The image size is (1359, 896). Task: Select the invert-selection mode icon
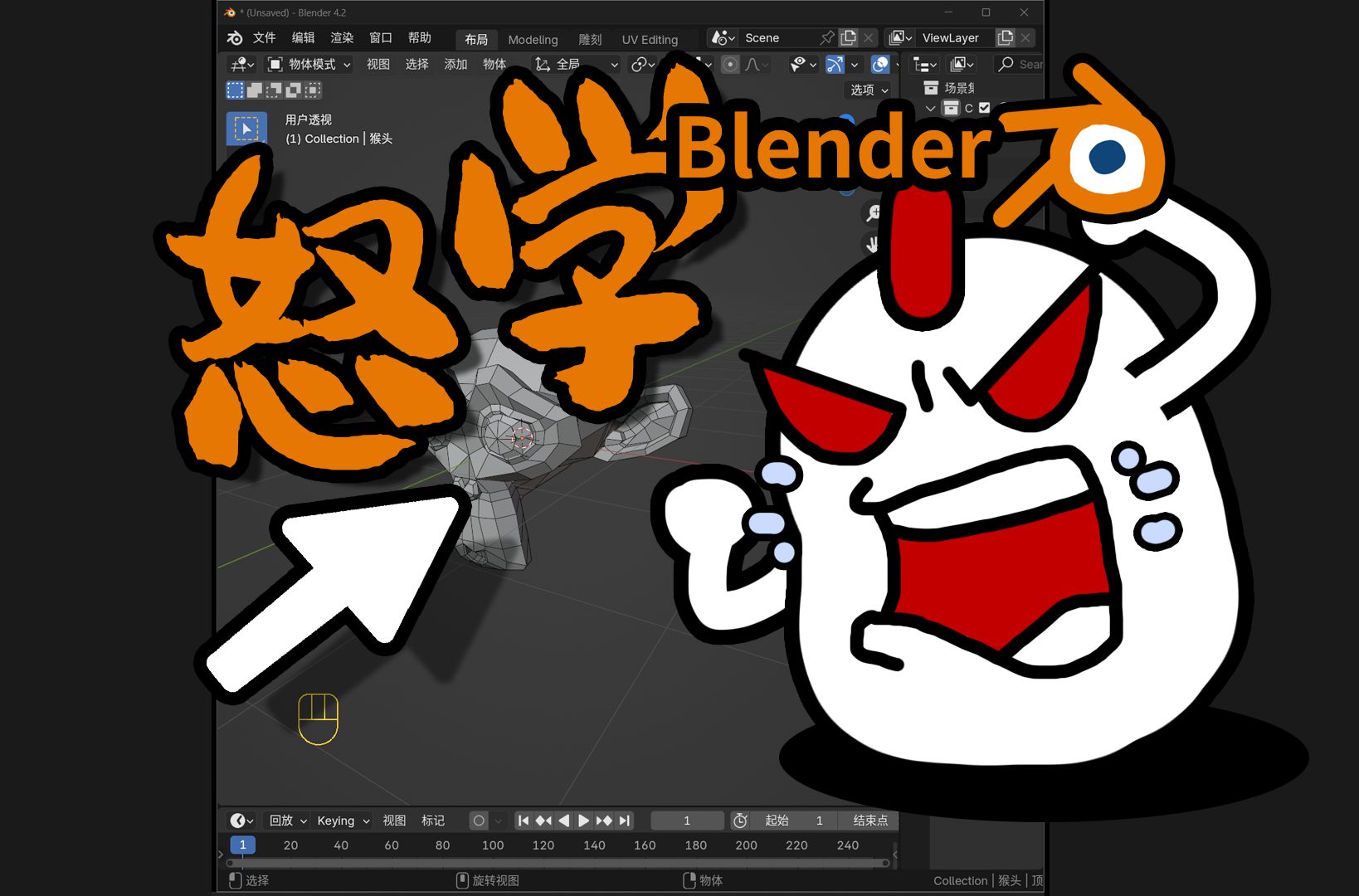point(293,90)
